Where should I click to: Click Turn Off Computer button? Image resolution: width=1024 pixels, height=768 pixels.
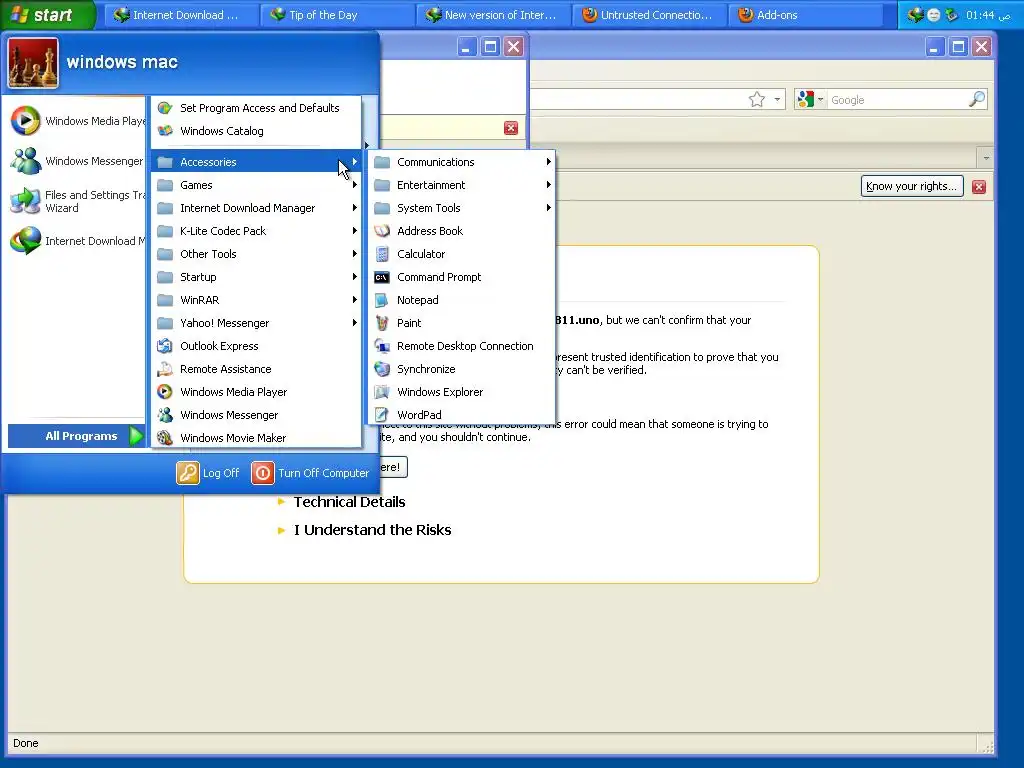point(310,473)
